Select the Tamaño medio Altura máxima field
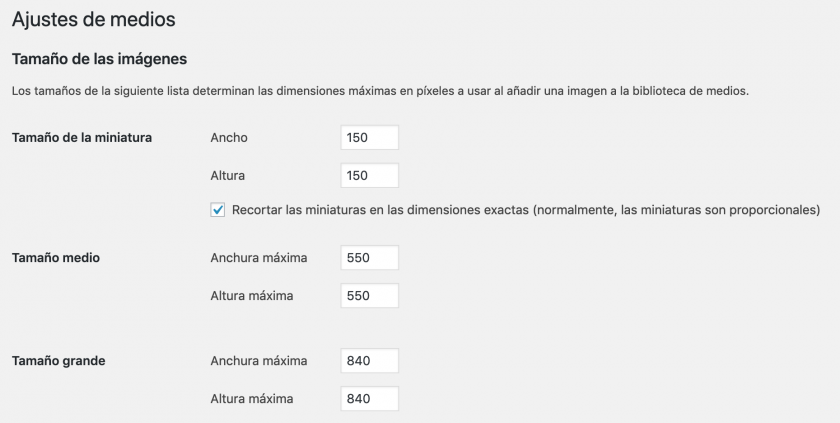The height and width of the screenshot is (423, 840). (369, 296)
